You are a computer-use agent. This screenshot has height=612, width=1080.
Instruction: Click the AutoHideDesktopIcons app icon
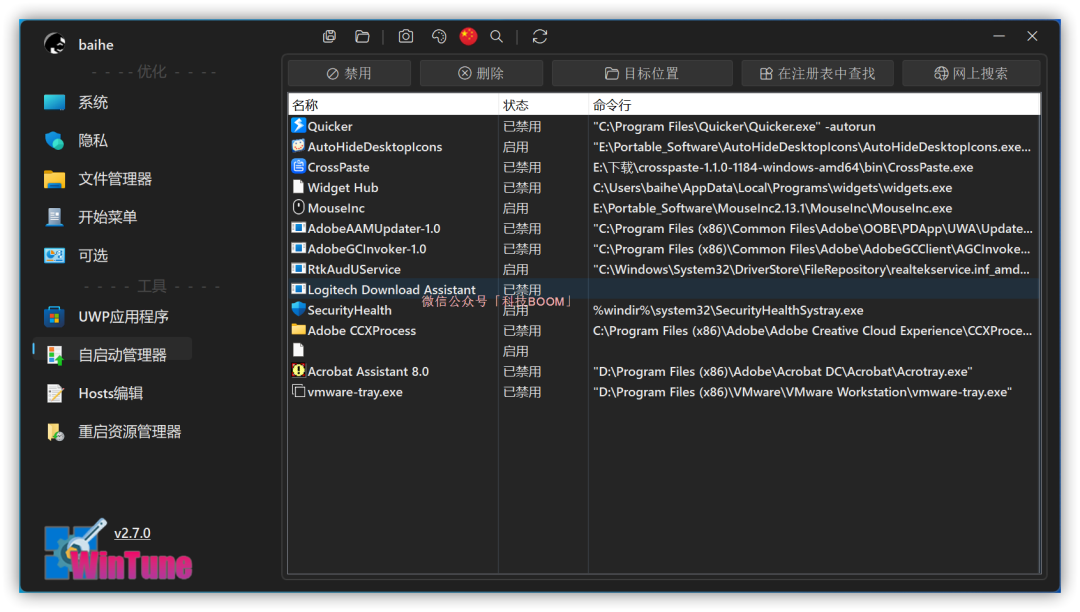coord(298,146)
